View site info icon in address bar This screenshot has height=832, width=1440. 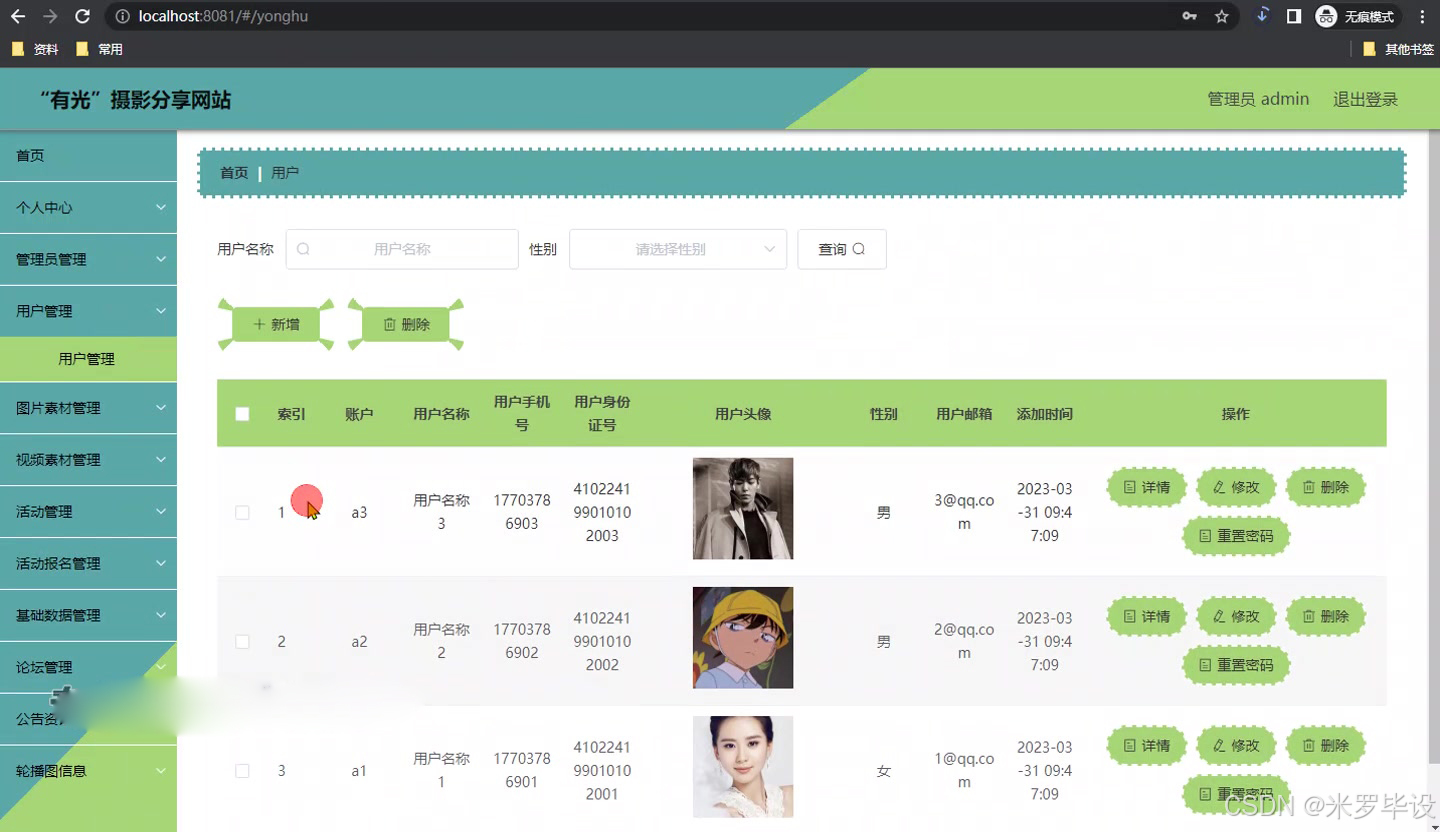point(122,16)
